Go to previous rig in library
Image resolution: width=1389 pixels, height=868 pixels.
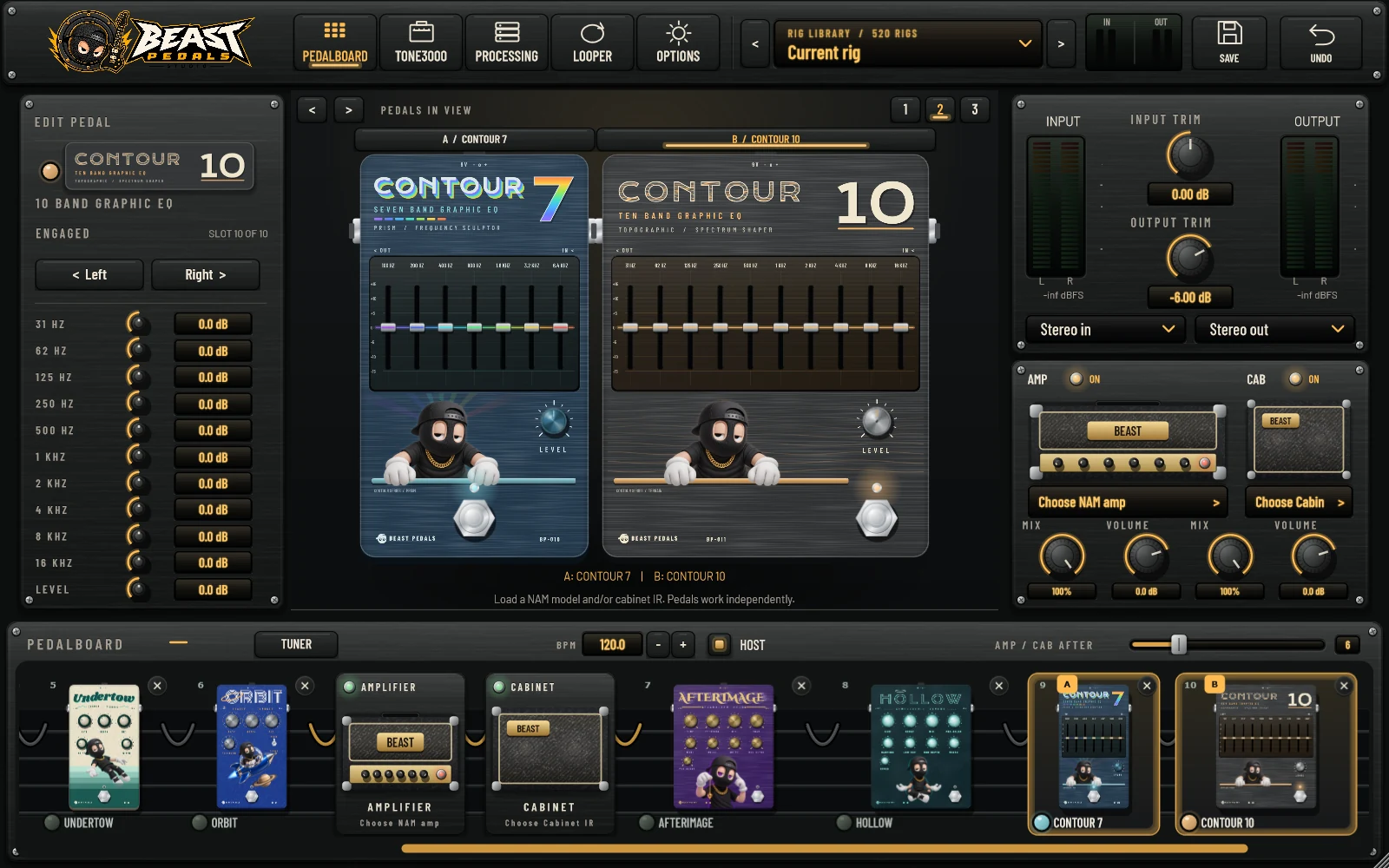(754, 43)
